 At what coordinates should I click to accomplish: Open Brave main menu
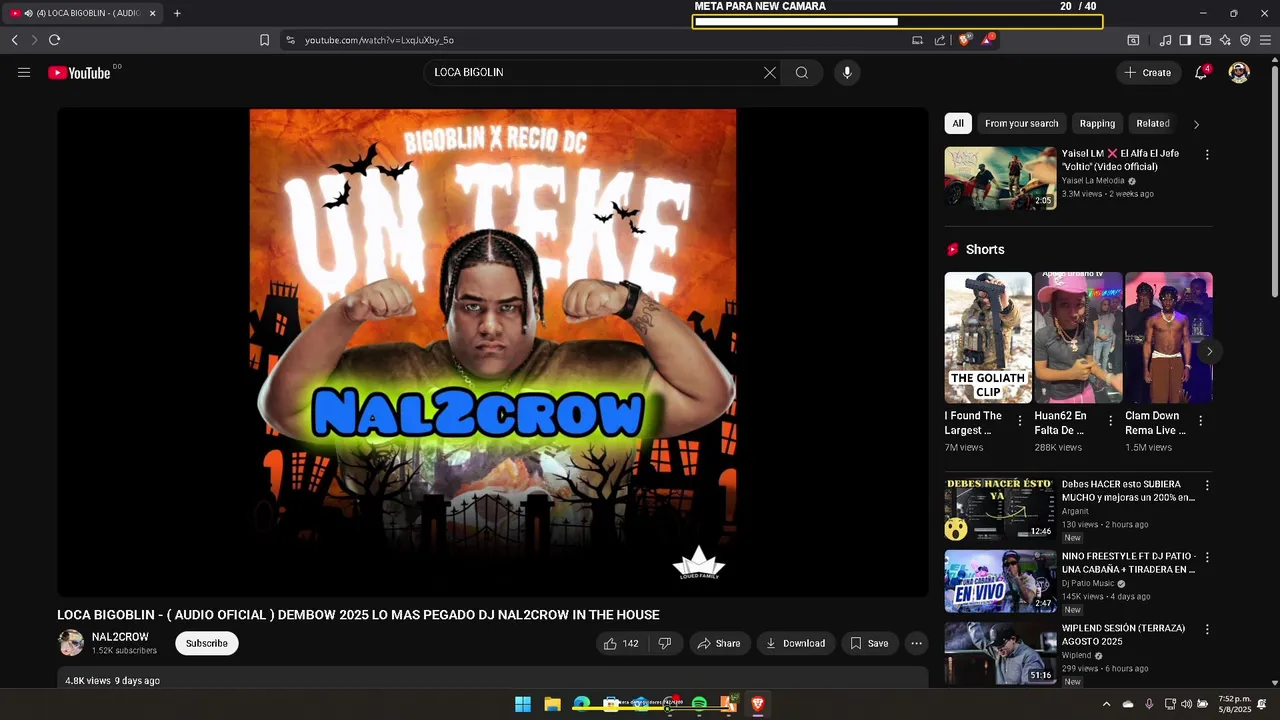[x=1265, y=40]
